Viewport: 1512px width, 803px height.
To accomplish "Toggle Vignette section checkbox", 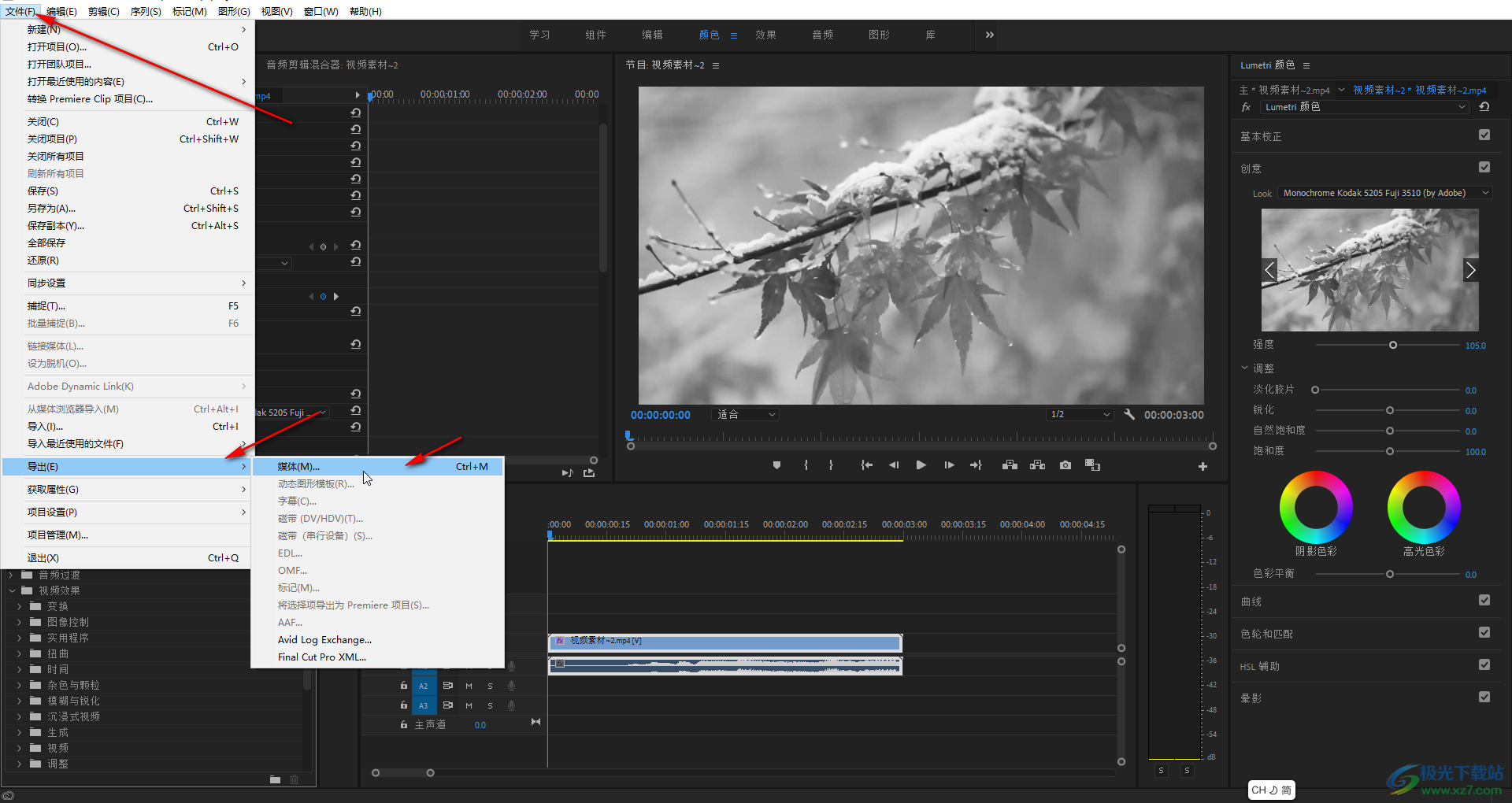I will (1484, 698).
